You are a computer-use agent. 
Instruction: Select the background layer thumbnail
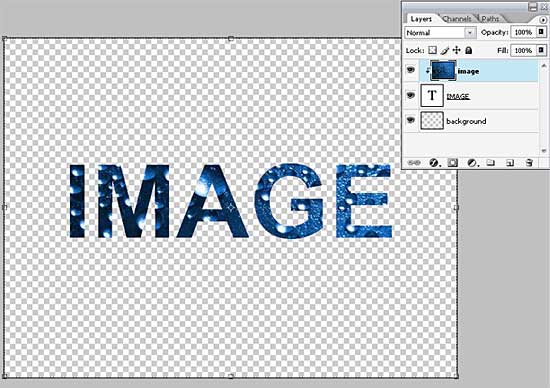(x=432, y=121)
